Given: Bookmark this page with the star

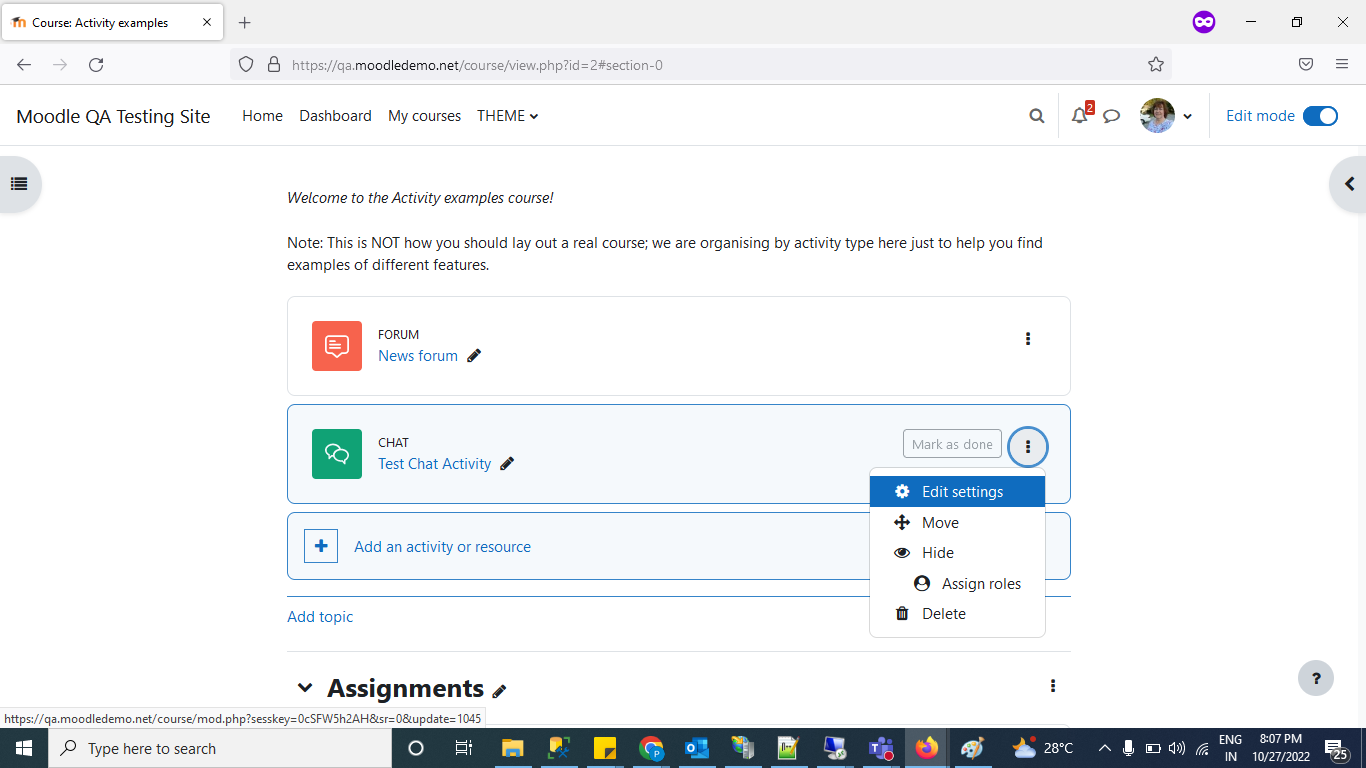Looking at the screenshot, I should pyautogui.click(x=1156, y=65).
